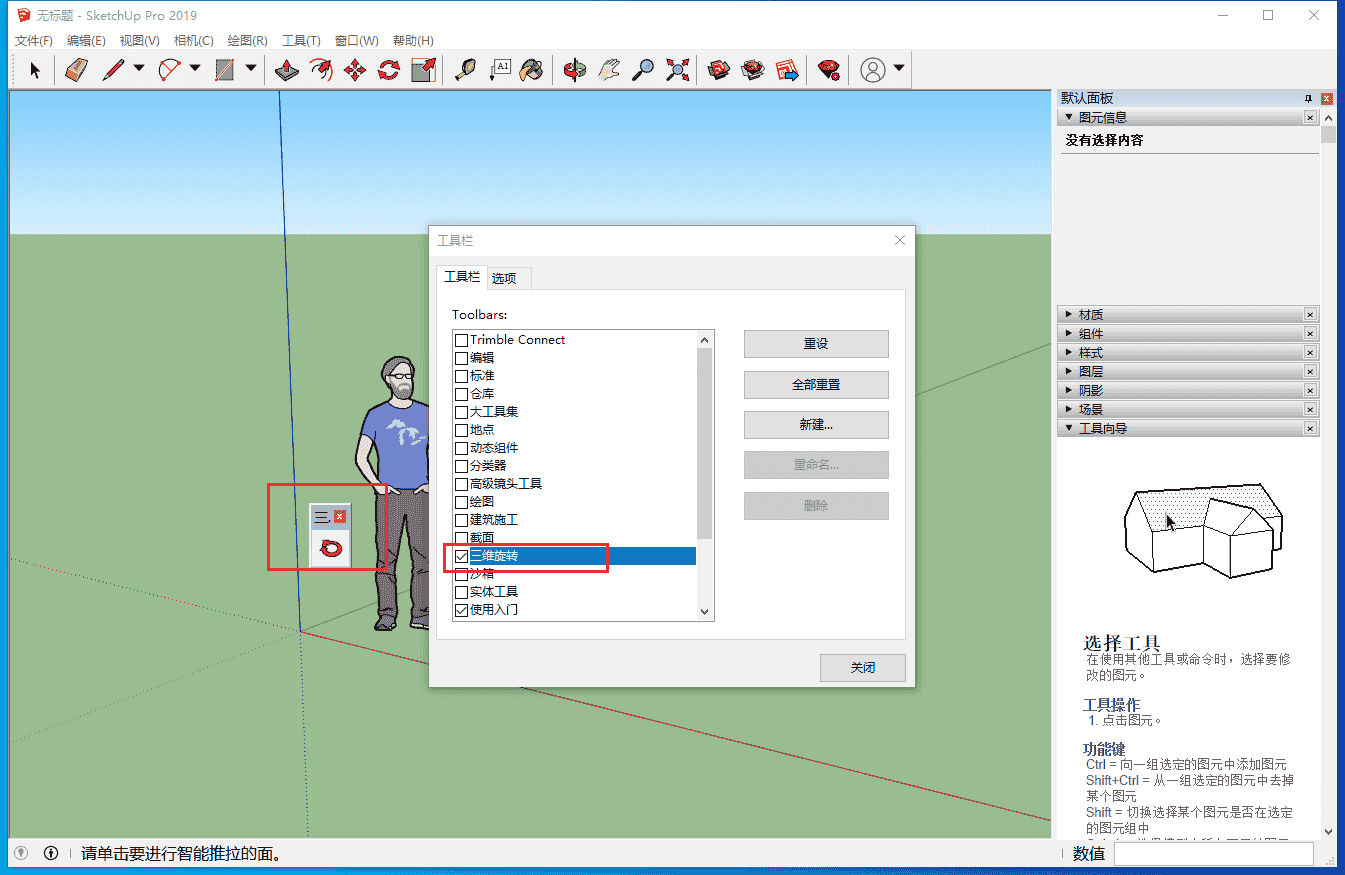Activate the Orbit camera tool
This screenshot has width=1345, height=875.
575,70
